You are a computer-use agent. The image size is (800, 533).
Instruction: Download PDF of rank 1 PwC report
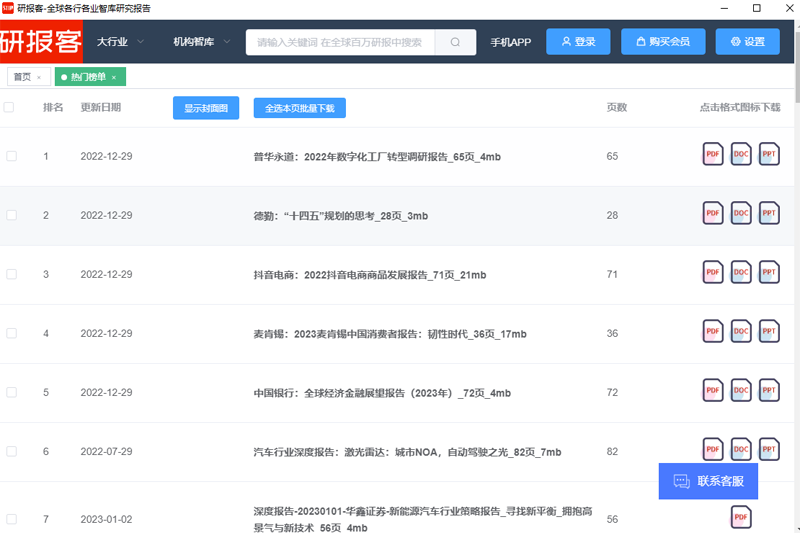click(x=713, y=156)
